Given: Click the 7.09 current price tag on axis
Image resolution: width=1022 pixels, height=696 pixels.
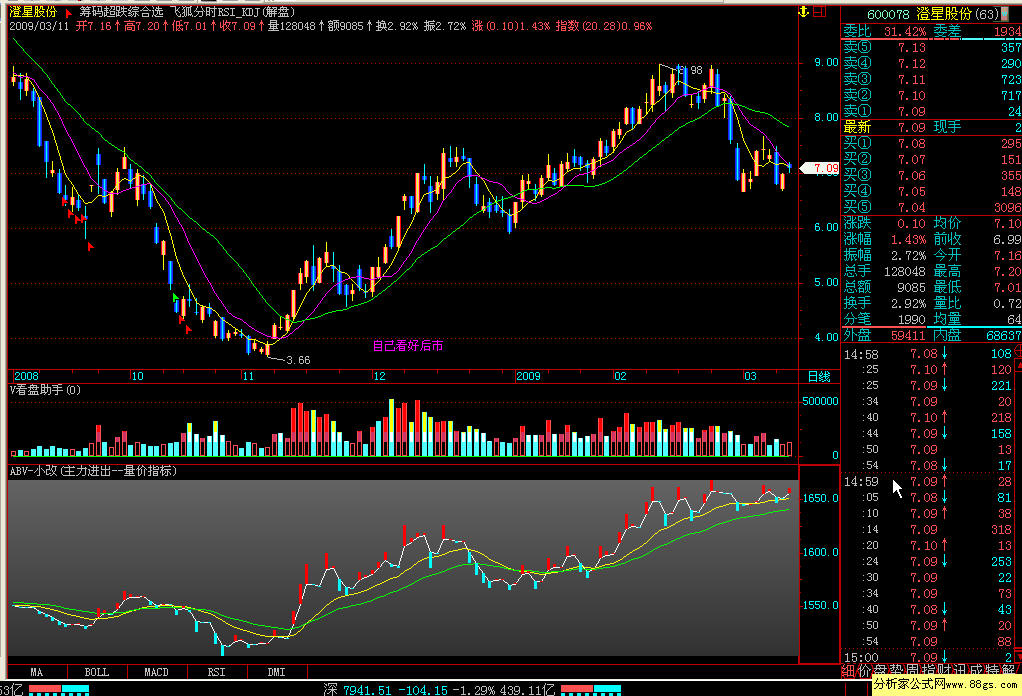Looking at the screenshot, I should coord(821,168).
